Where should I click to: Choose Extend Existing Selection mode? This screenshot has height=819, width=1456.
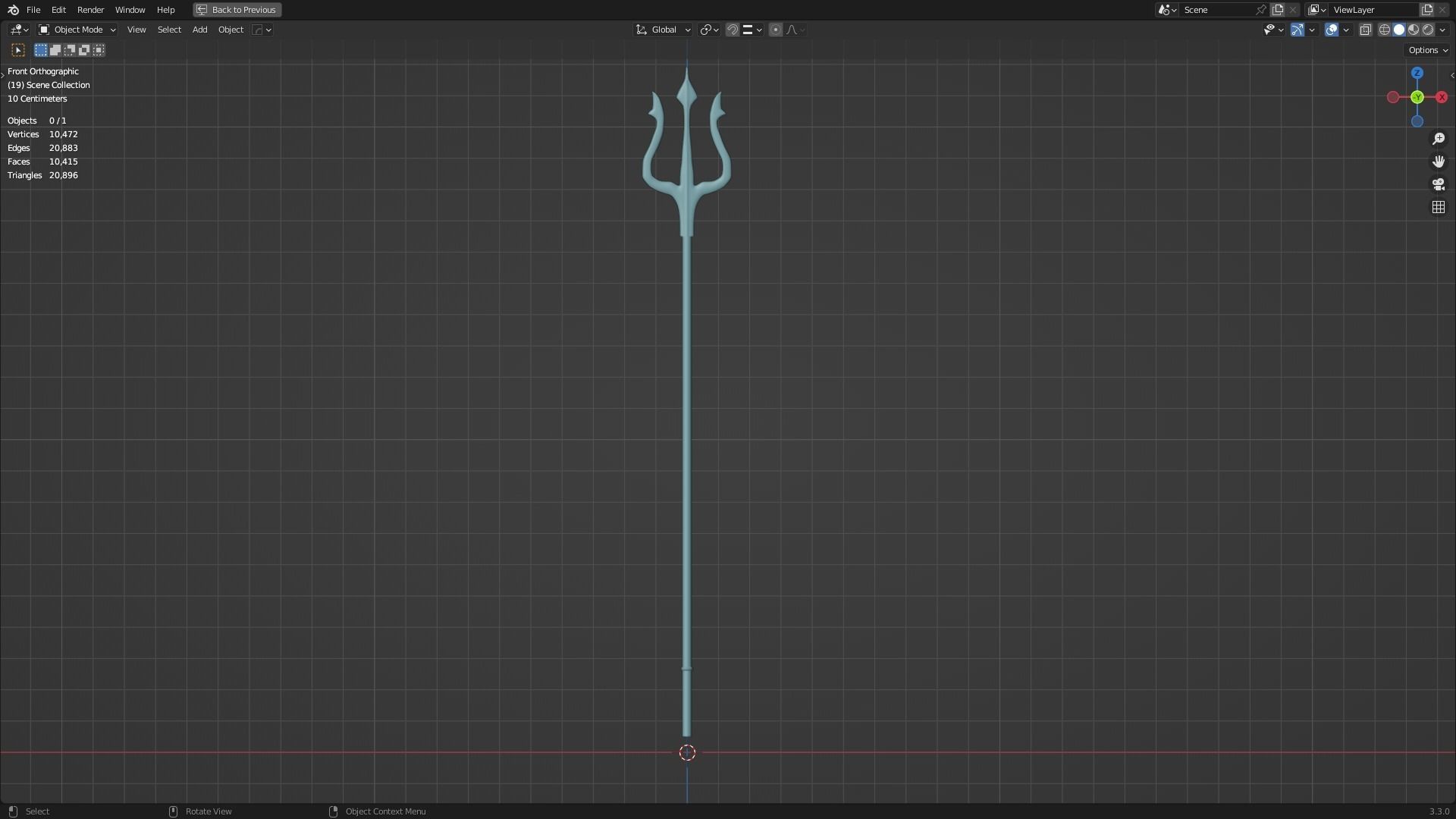point(55,50)
